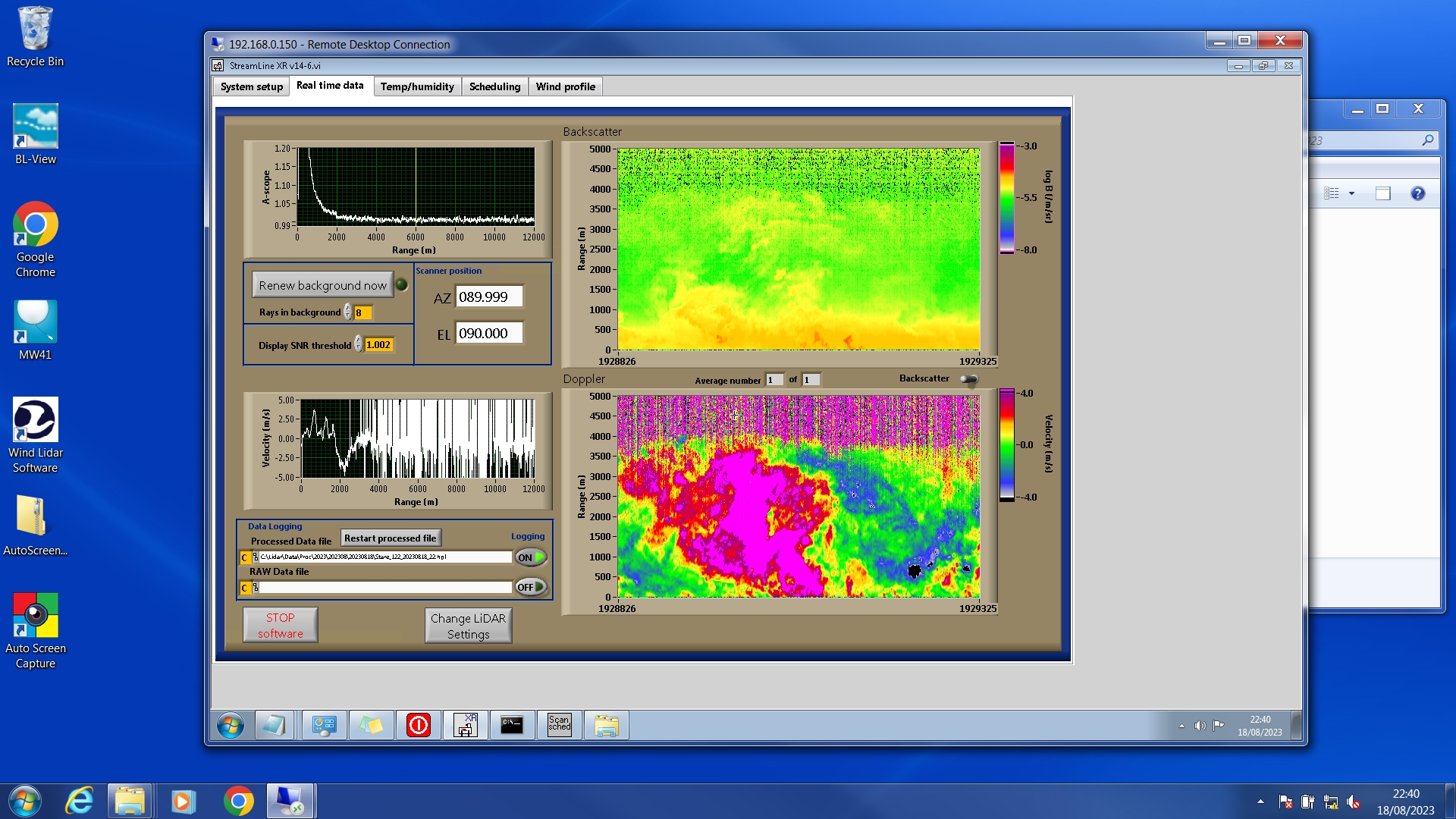1456x819 pixels.
Task: Adjust Display SNR threshold stepper
Action: (359, 345)
